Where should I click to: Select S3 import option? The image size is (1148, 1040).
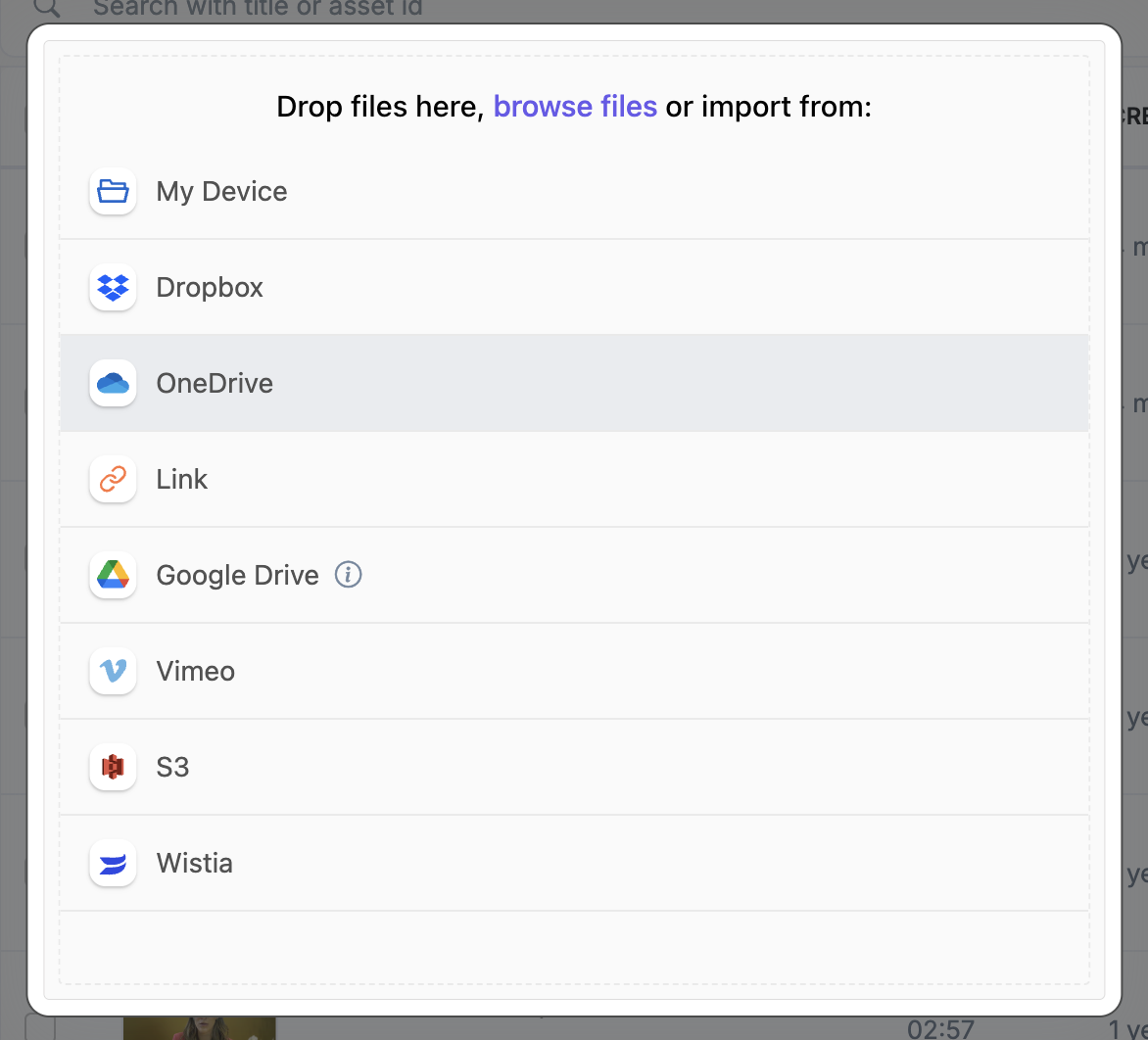point(575,767)
